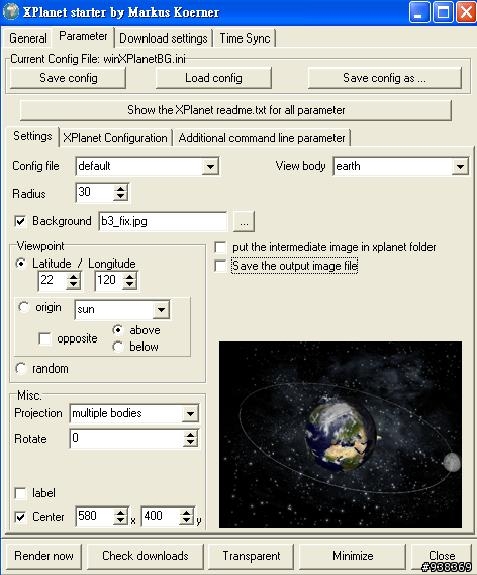Click Save config as ... button
Screen dimensions: 477x575
(x=384, y=78)
